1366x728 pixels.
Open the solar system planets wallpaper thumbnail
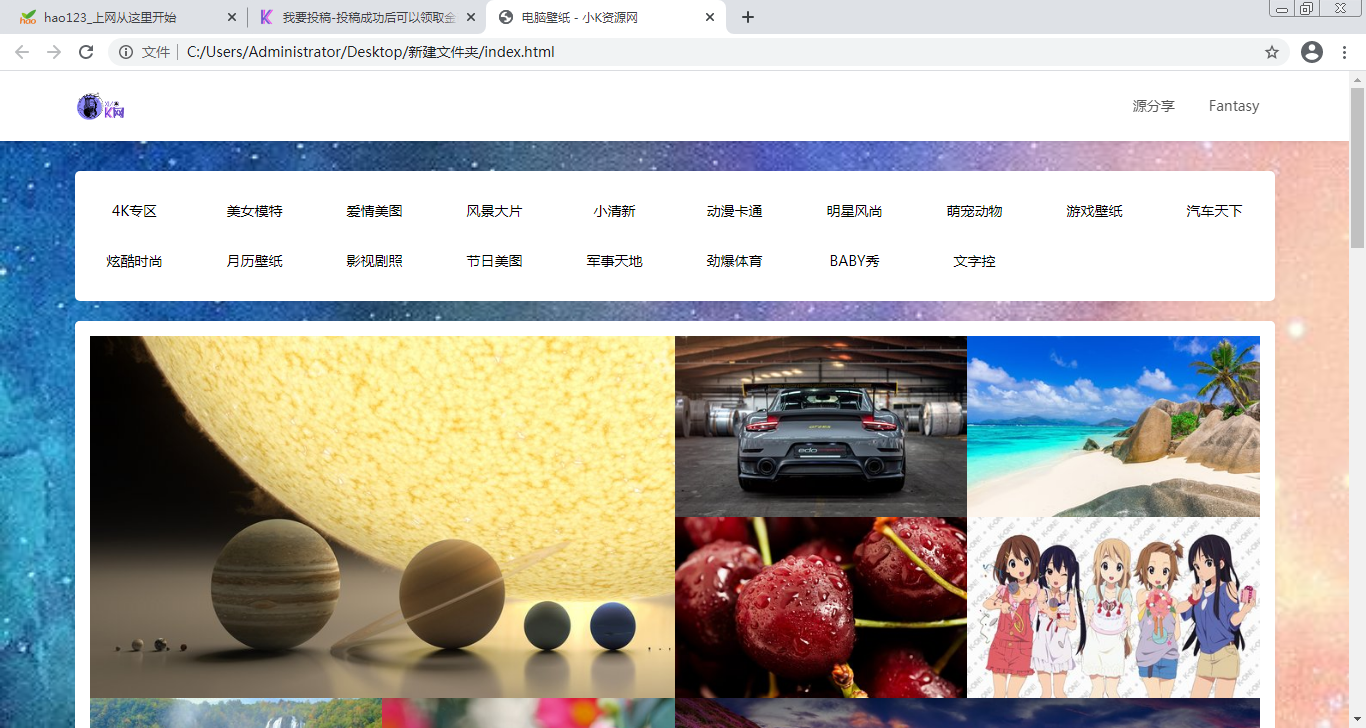coord(382,517)
